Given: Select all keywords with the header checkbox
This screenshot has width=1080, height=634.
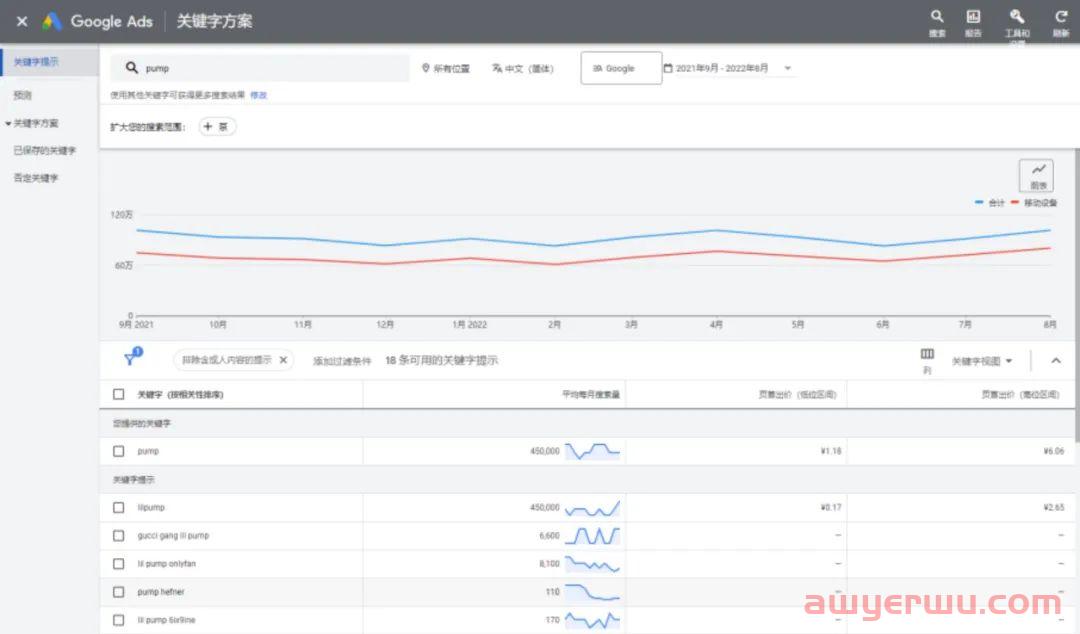Looking at the screenshot, I should 118,394.
